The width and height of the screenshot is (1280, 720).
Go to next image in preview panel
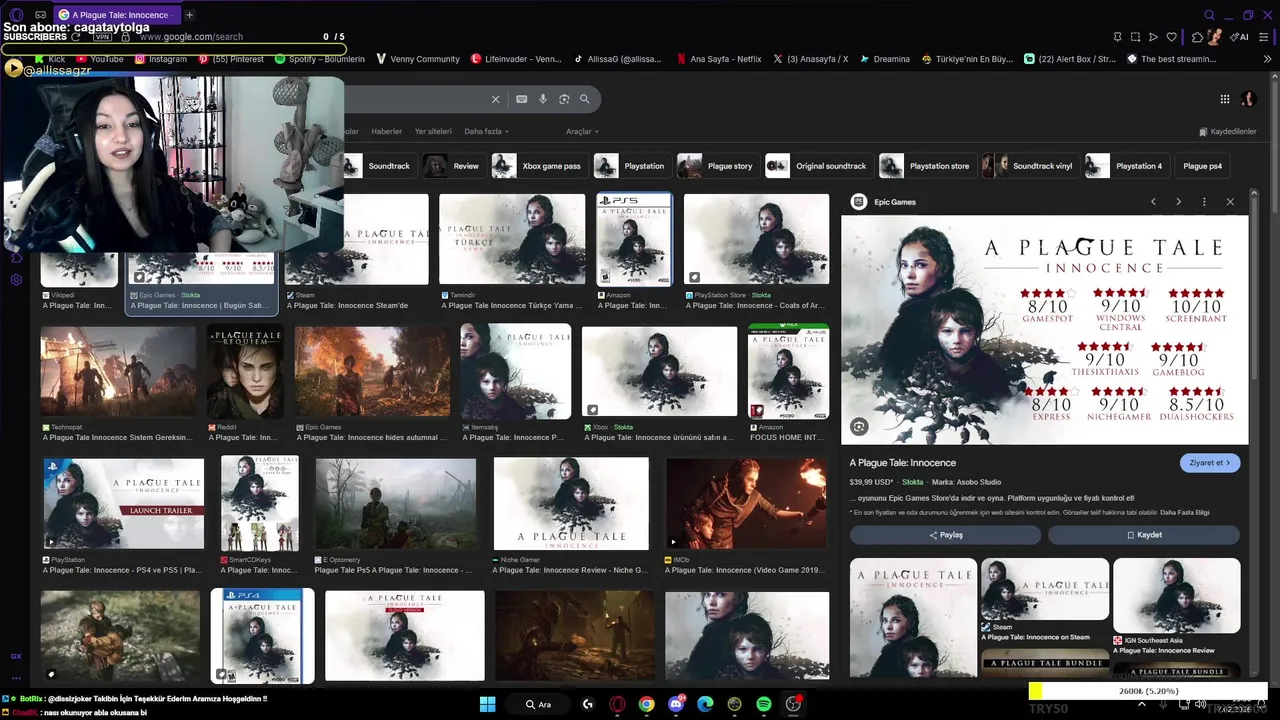click(x=1178, y=202)
